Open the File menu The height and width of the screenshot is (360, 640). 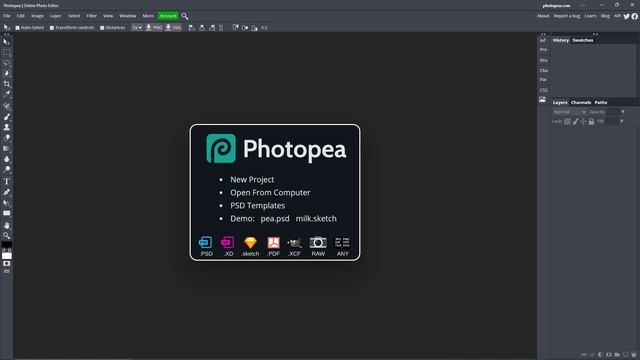tap(7, 16)
